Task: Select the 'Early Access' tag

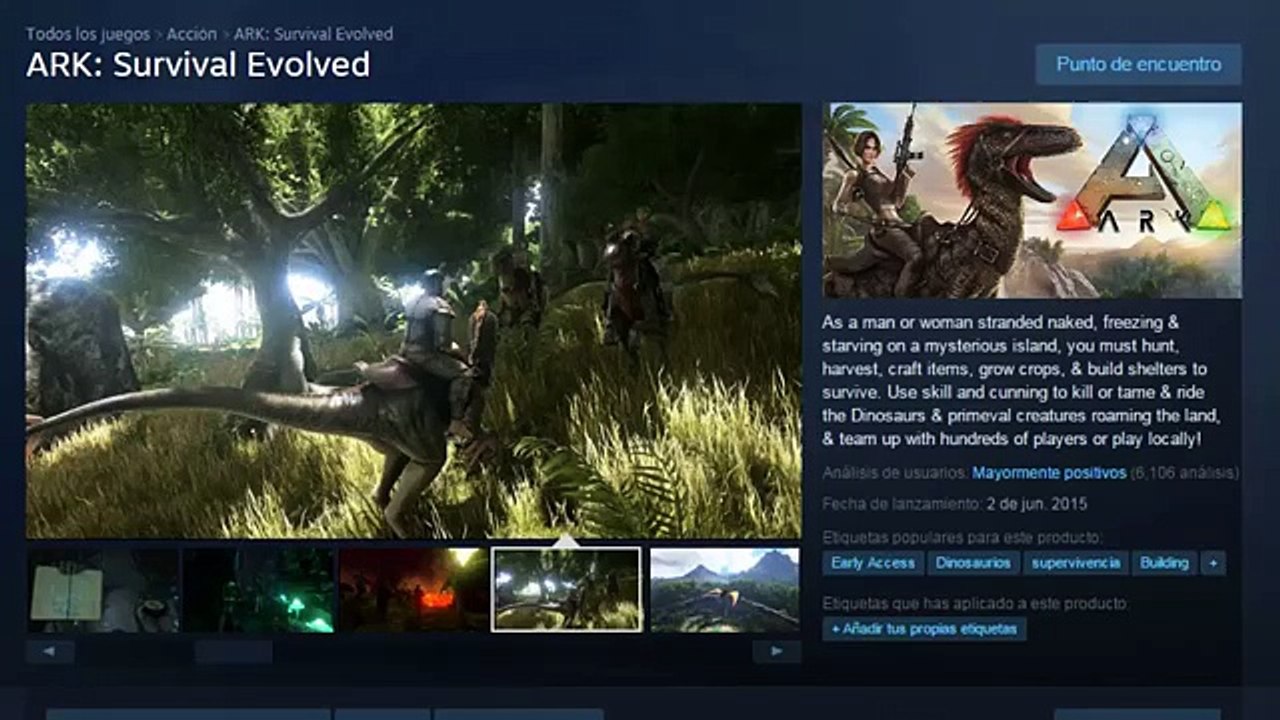Action: tap(873, 563)
